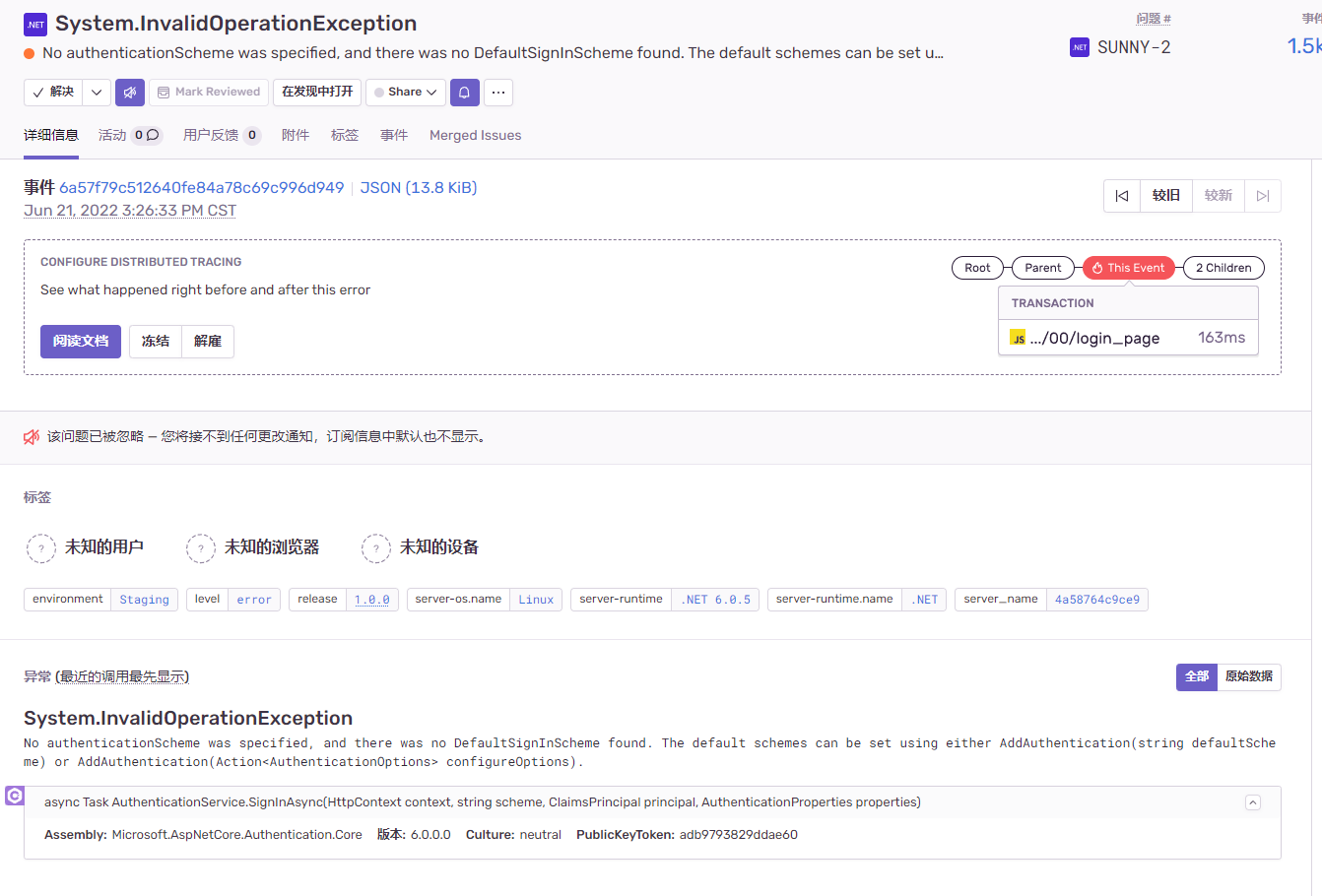This screenshot has height=896, width=1322.
Task: Click the 解雇 dismiss button
Action: tap(208, 342)
